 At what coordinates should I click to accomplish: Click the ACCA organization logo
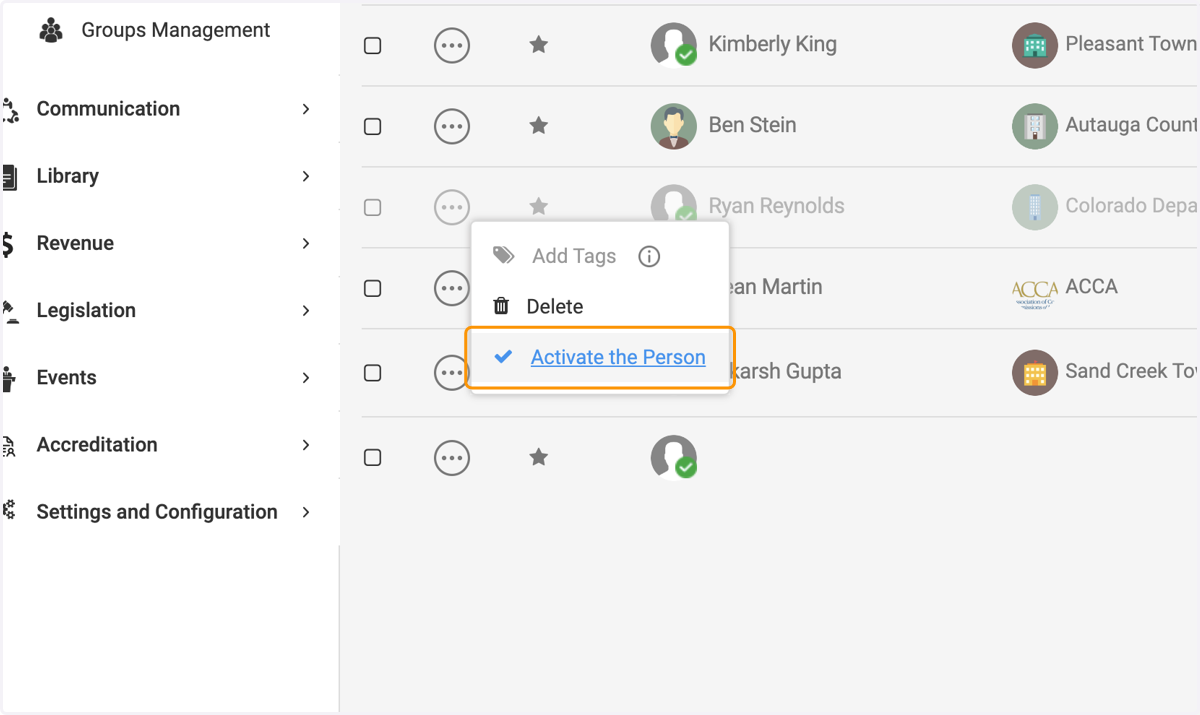[x=1035, y=295]
